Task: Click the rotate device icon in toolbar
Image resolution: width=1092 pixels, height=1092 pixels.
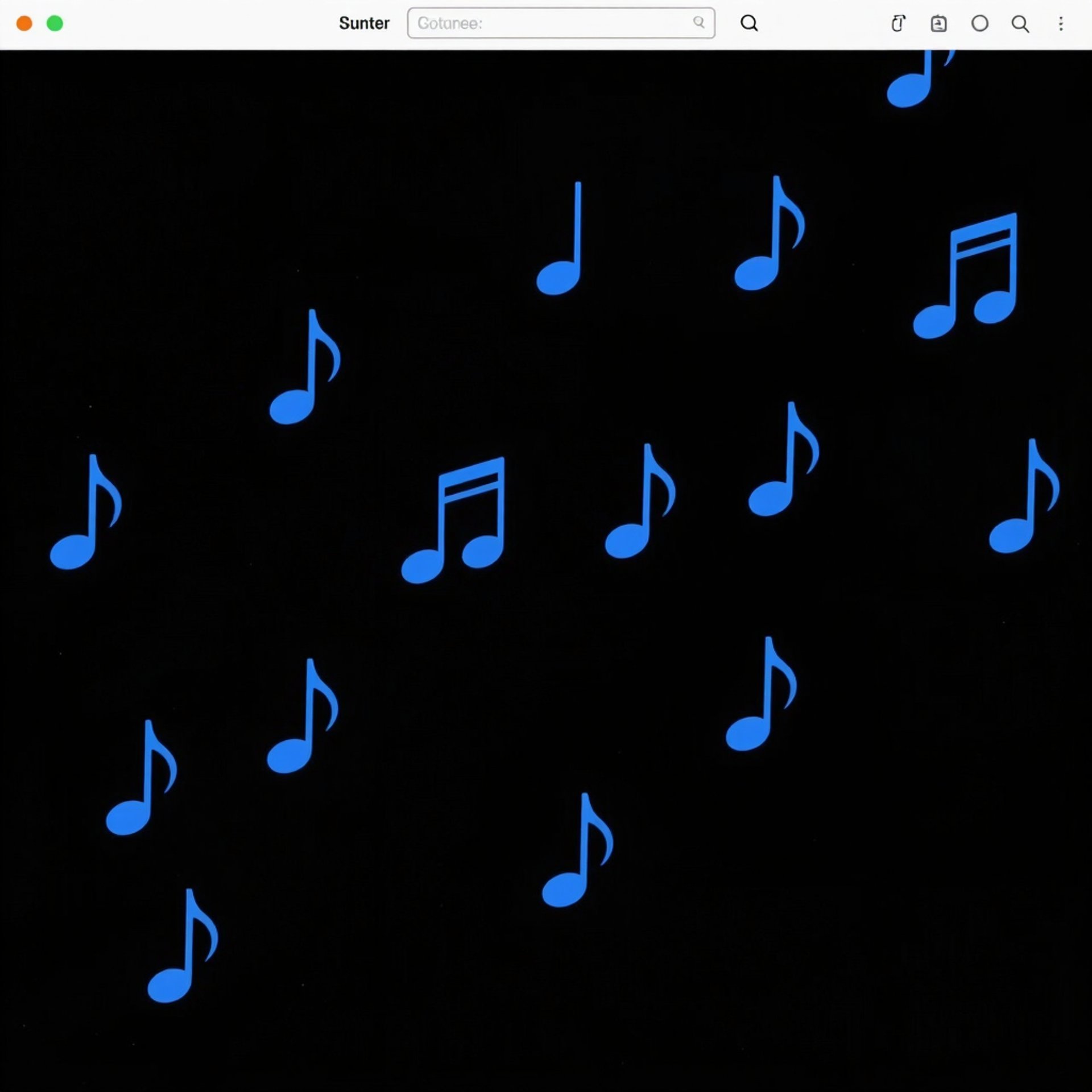Action: pyautogui.click(x=897, y=23)
